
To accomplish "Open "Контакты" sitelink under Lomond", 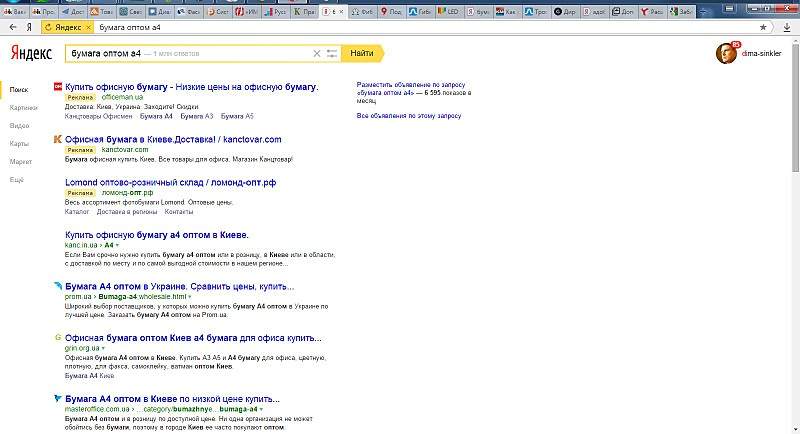I will pyautogui.click(x=179, y=212).
